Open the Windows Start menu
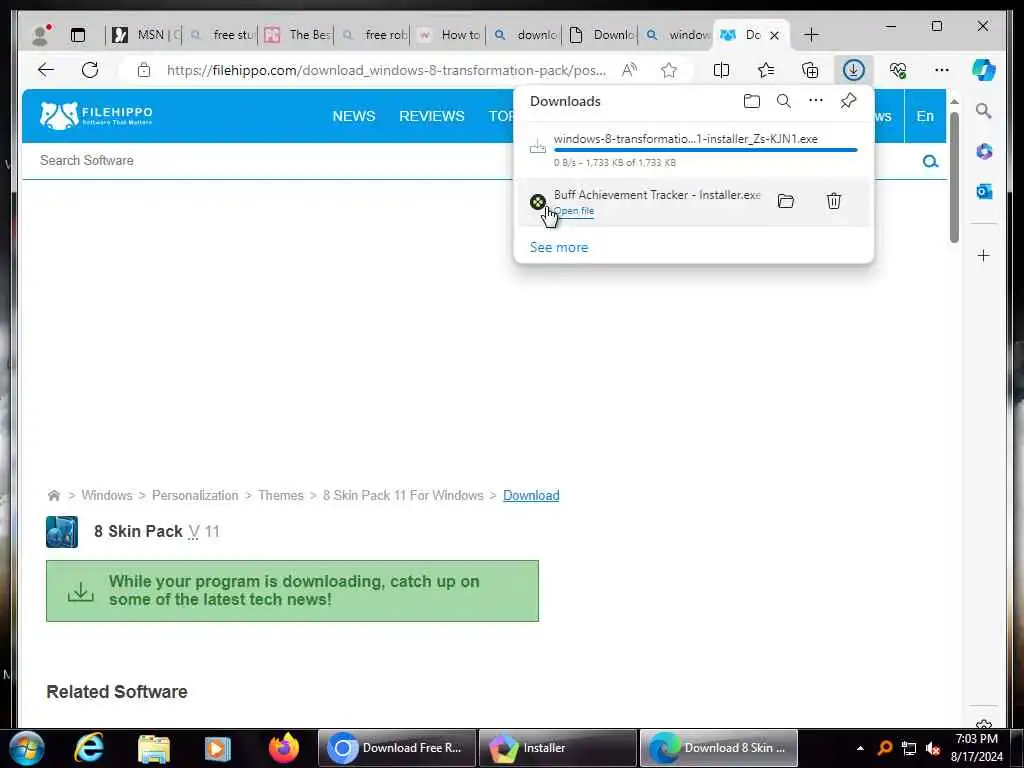Image resolution: width=1024 pixels, height=768 pixels. tap(25, 748)
